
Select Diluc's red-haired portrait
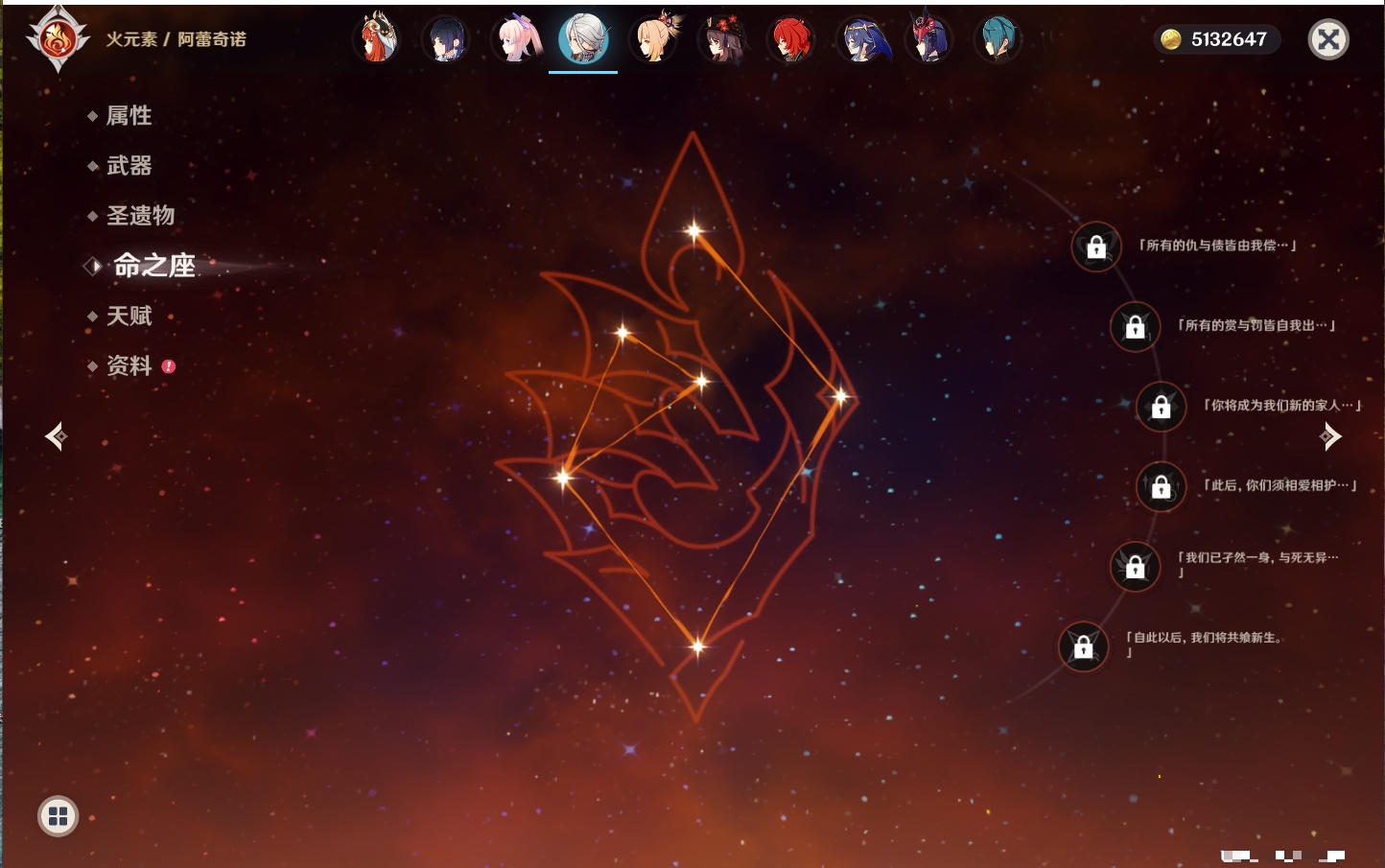[x=791, y=39]
